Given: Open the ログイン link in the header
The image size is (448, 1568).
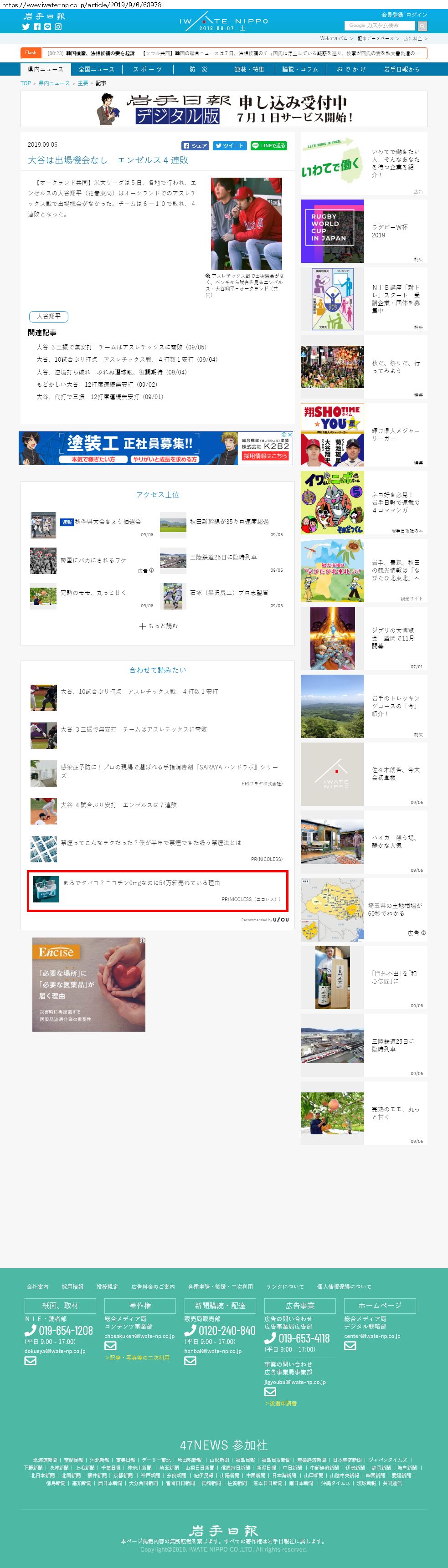Looking at the screenshot, I should (417, 15).
